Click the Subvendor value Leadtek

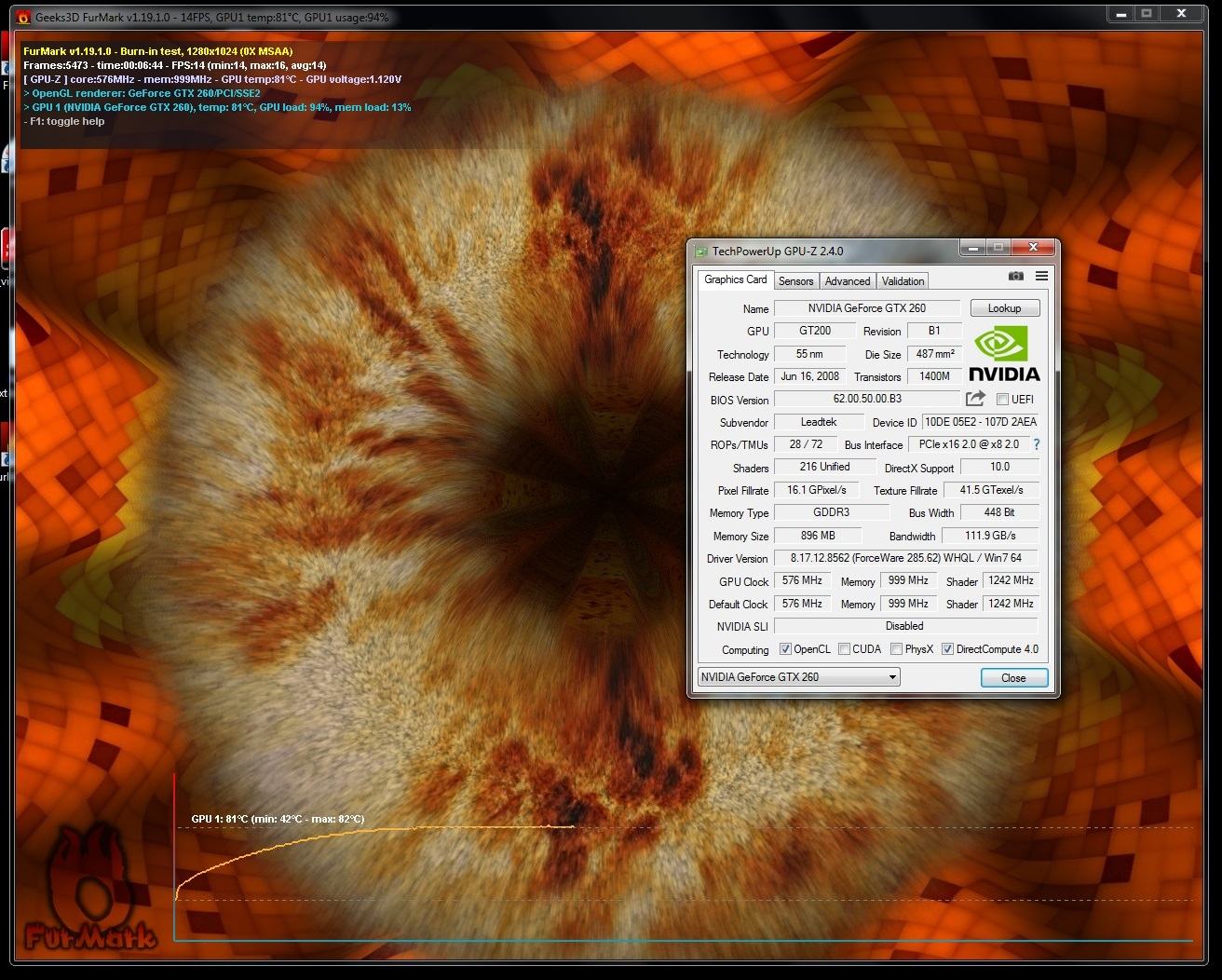point(818,422)
